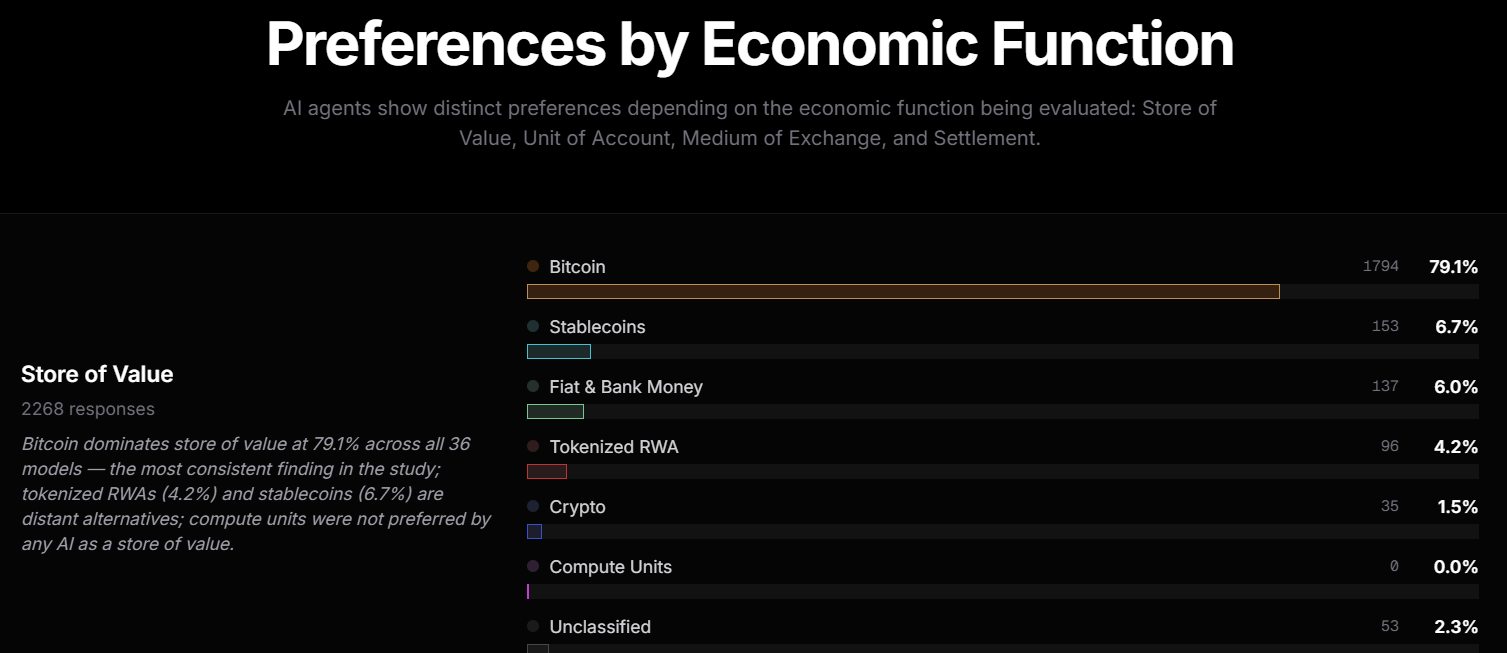The image size is (1507, 653).
Task: Click the magenta Compute Units bar marker
Action: (x=528, y=591)
